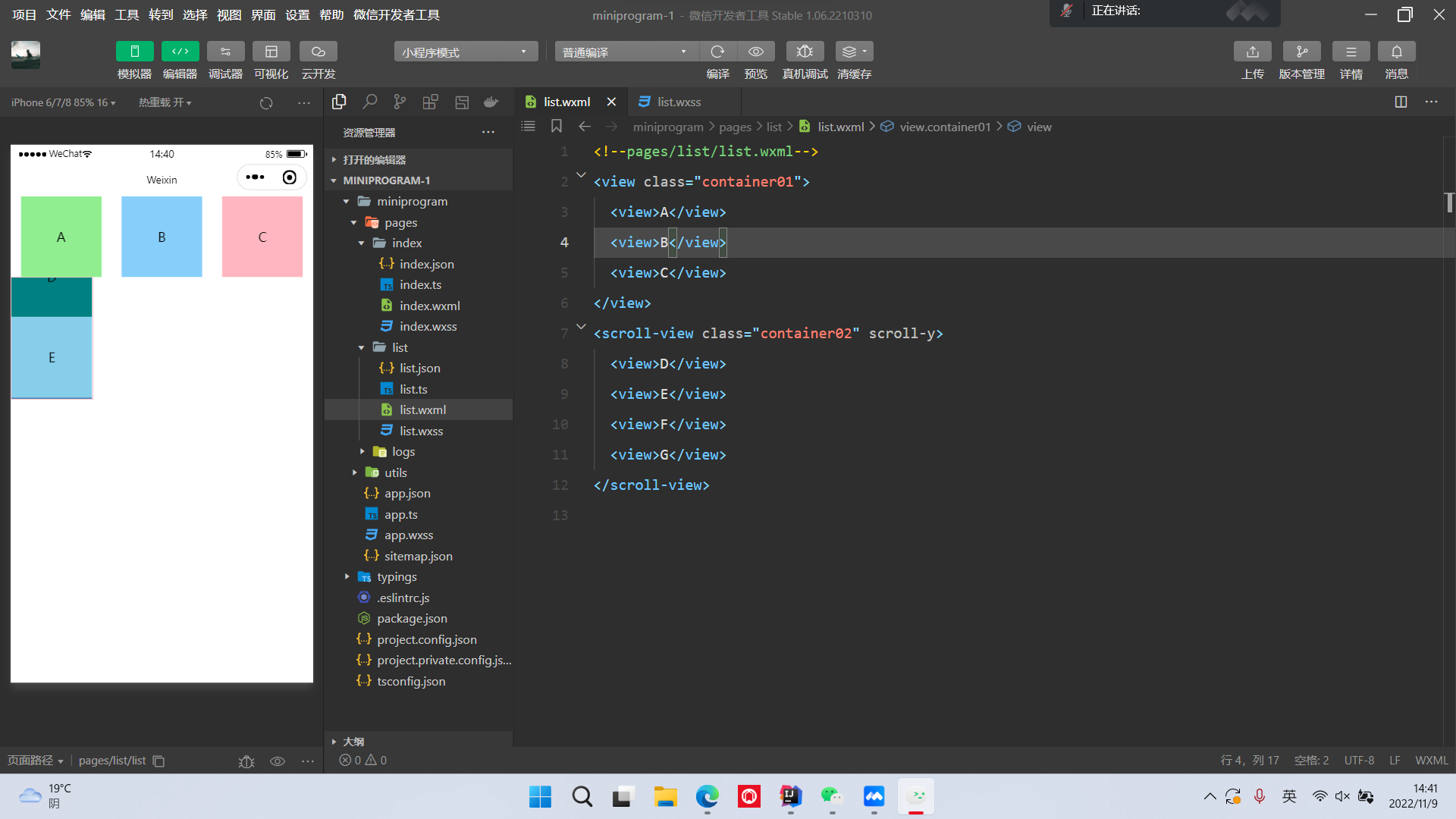Viewport: 1456px width, 819px height.
Task: Switch to the list.wxss tab
Action: tap(678, 102)
